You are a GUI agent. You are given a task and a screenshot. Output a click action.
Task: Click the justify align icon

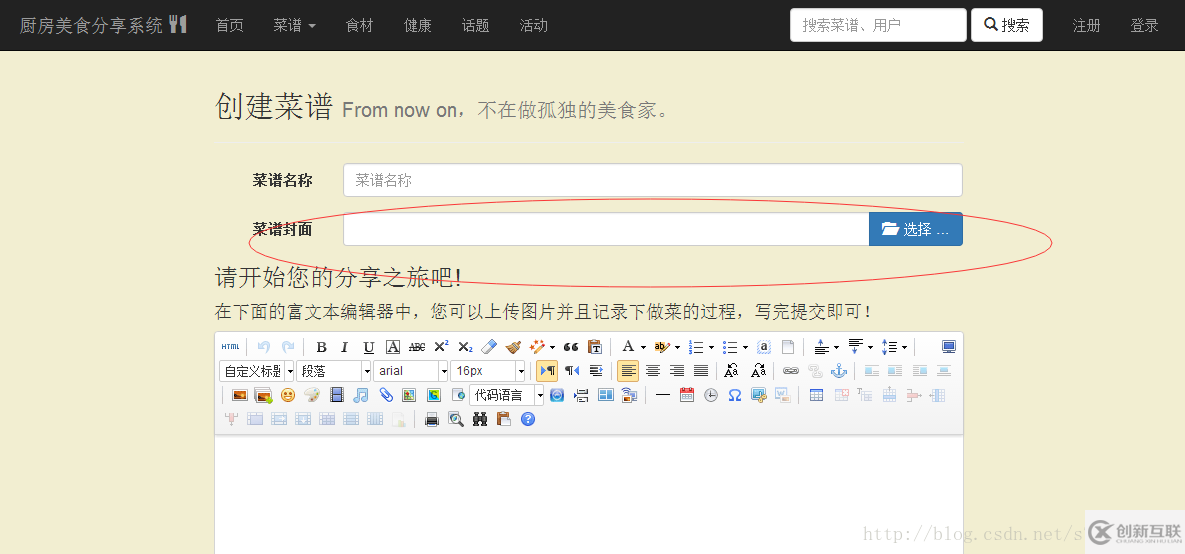coord(701,371)
